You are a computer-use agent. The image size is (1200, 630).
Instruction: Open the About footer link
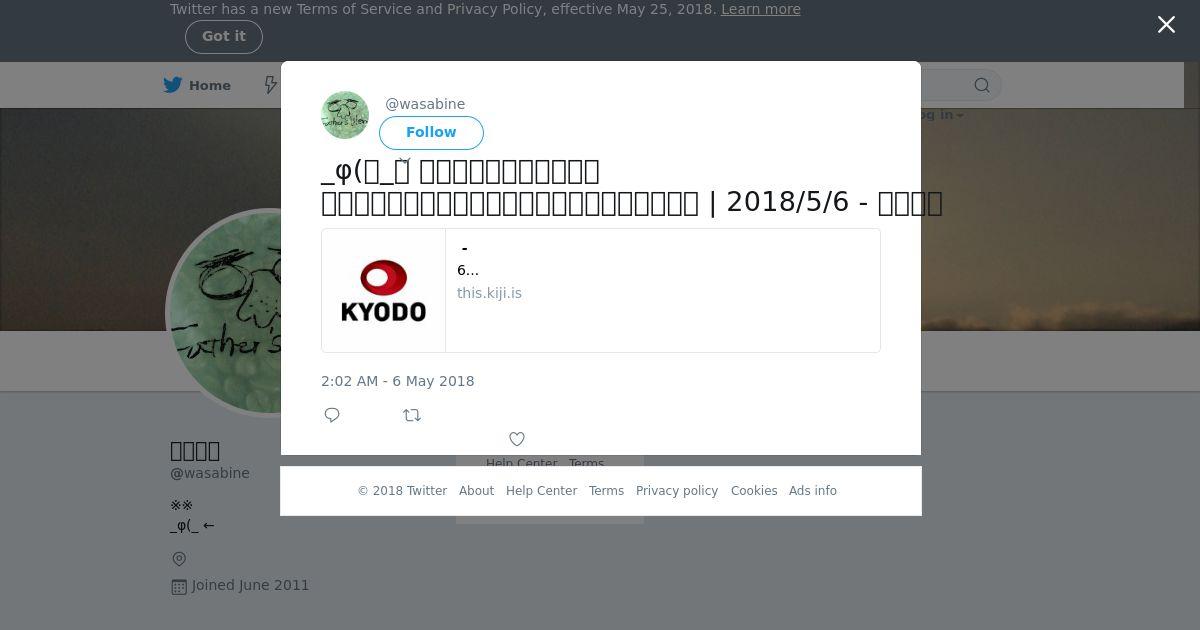point(476,491)
